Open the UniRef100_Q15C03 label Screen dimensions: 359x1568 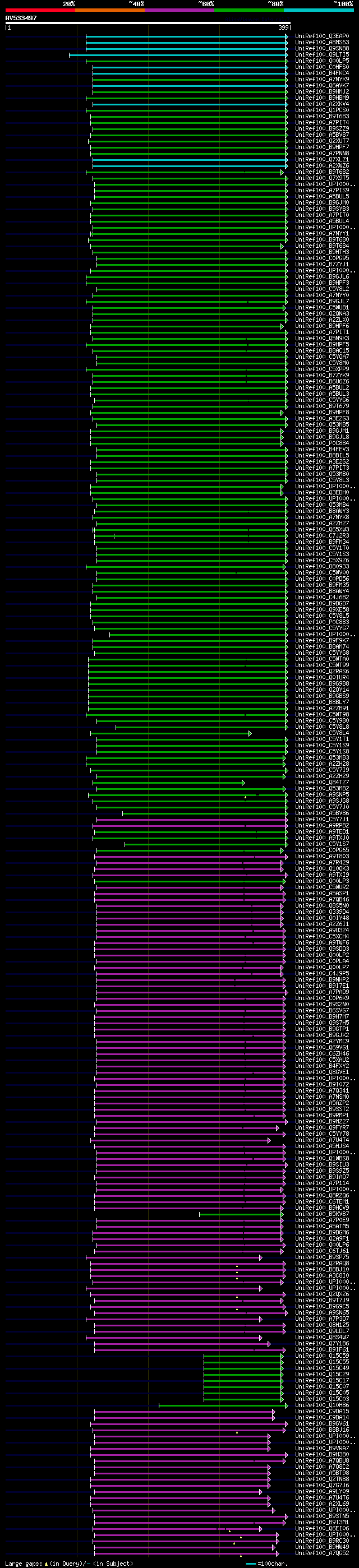323,1399
